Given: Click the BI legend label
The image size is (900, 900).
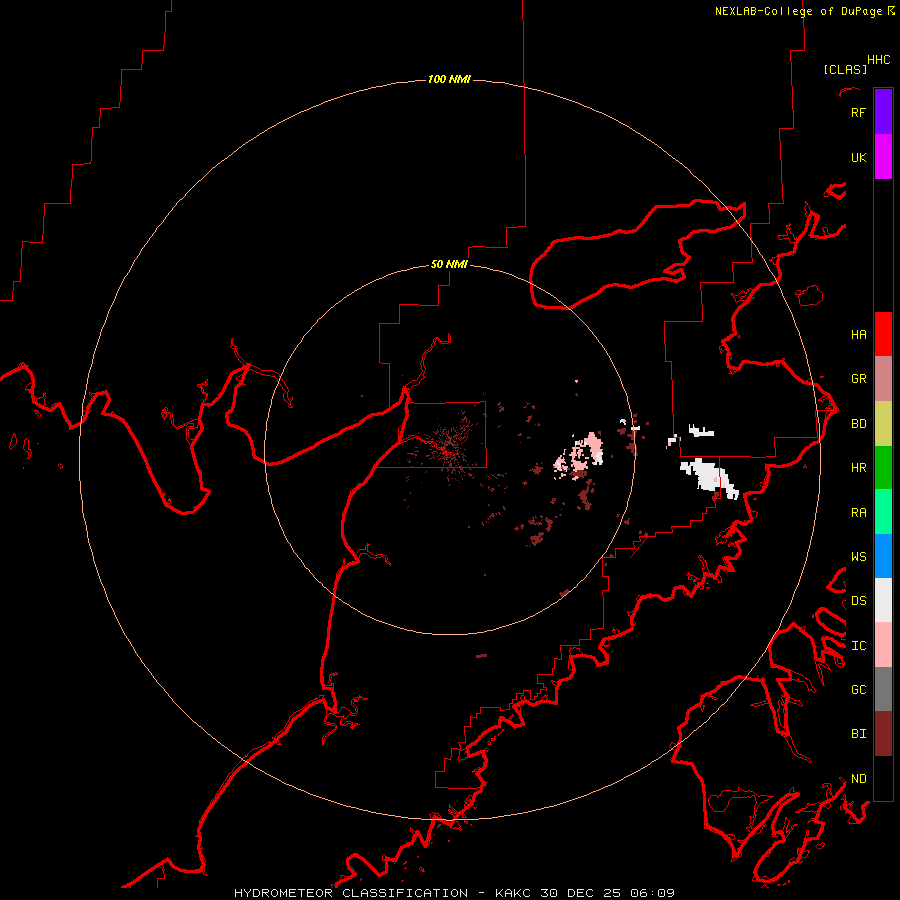Looking at the screenshot, I should click(859, 734).
